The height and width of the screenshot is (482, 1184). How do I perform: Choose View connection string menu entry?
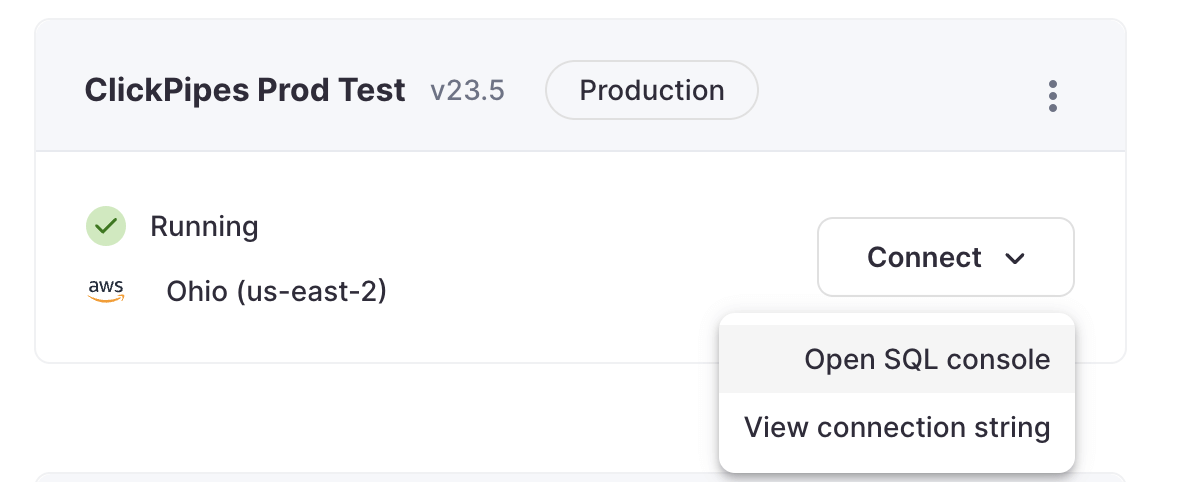click(896, 428)
